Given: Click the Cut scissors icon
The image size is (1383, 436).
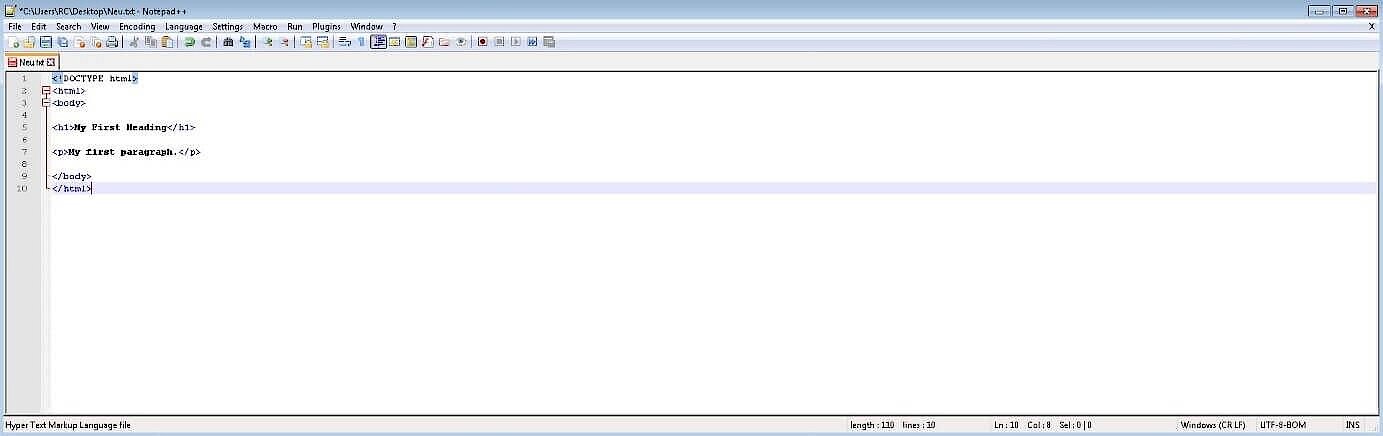Looking at the screenshot, I should click(134, 42).
